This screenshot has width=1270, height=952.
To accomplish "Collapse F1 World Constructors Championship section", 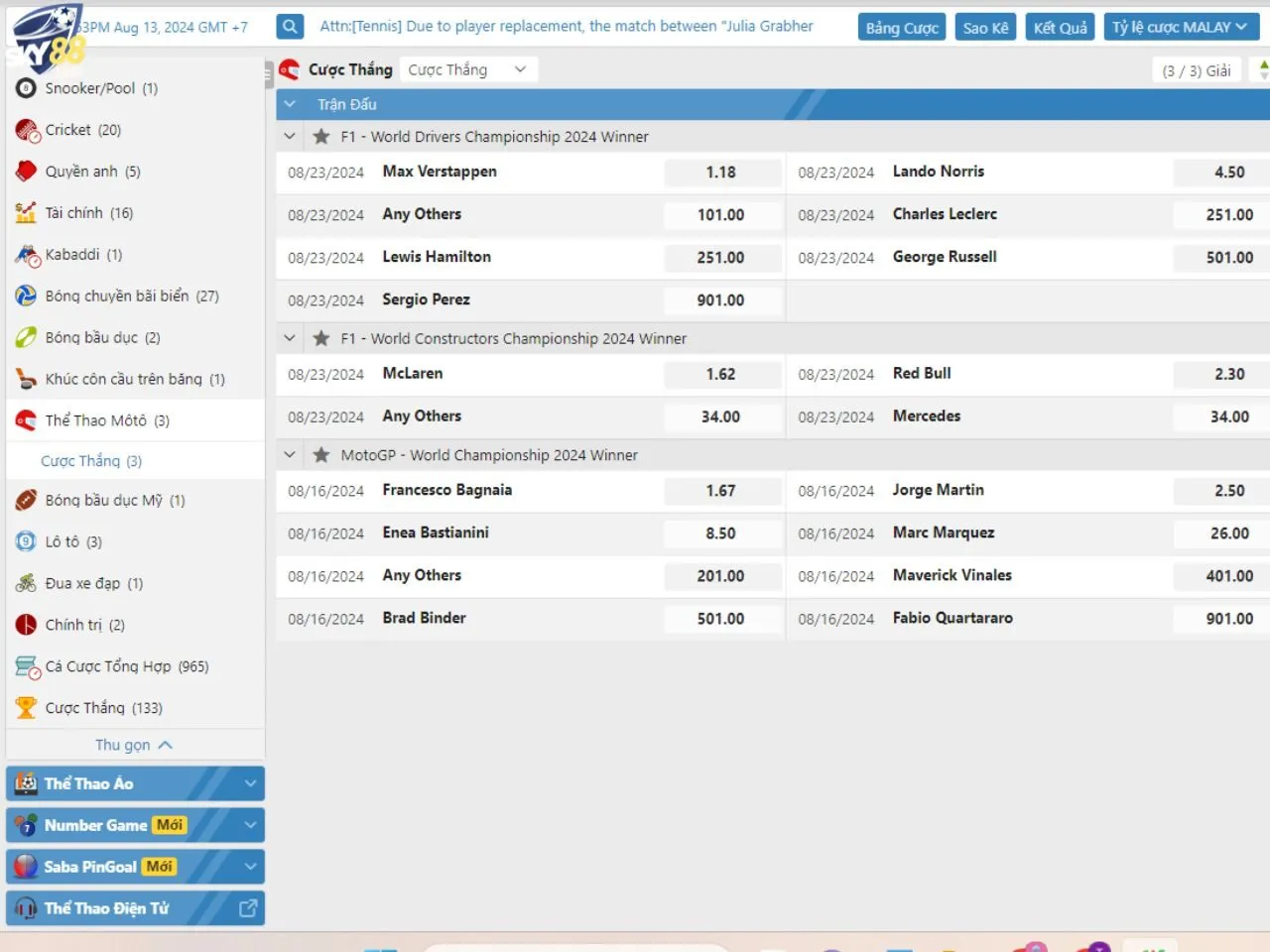I will [290, 338].
